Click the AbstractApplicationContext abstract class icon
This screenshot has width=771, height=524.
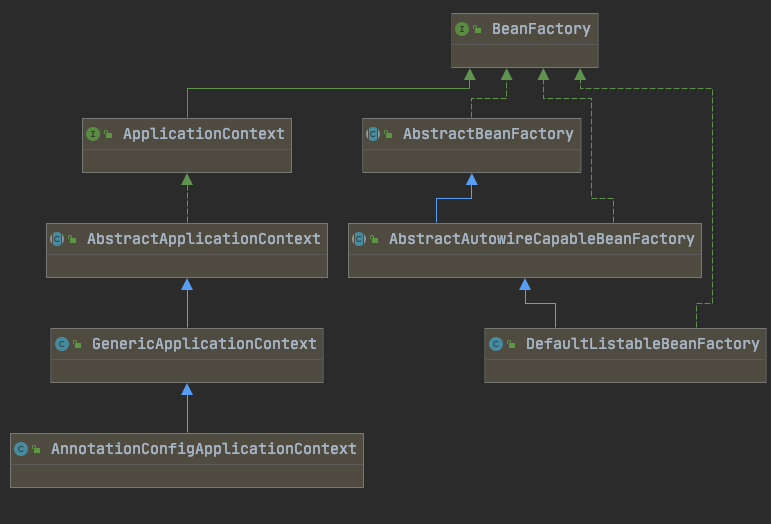[x=57, y=239]
